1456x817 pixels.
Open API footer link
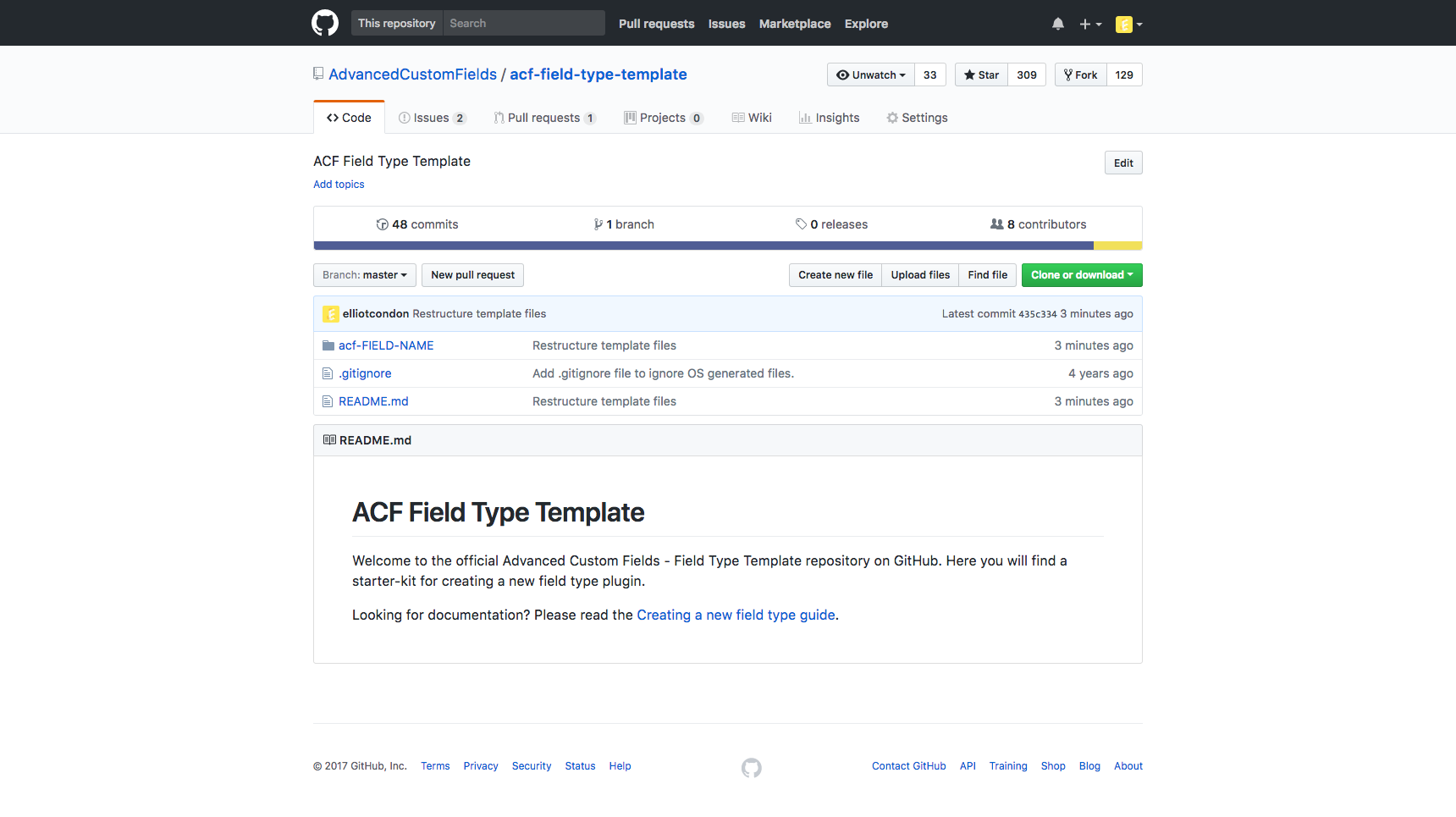tap(968, 766)
